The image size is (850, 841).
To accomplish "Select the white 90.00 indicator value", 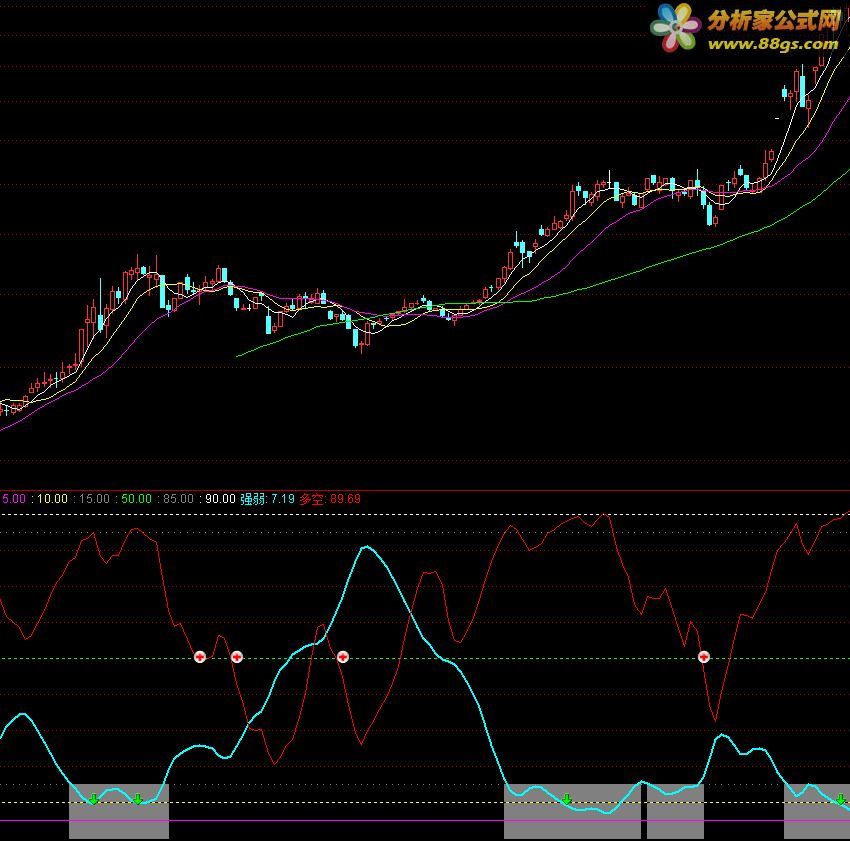I will (x=220, y=499).
